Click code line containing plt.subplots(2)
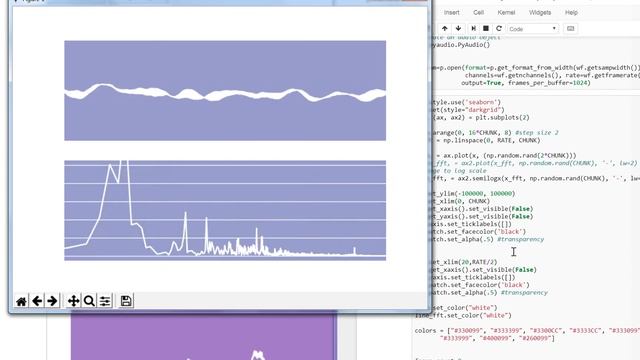640x360 pixels. 481,118
